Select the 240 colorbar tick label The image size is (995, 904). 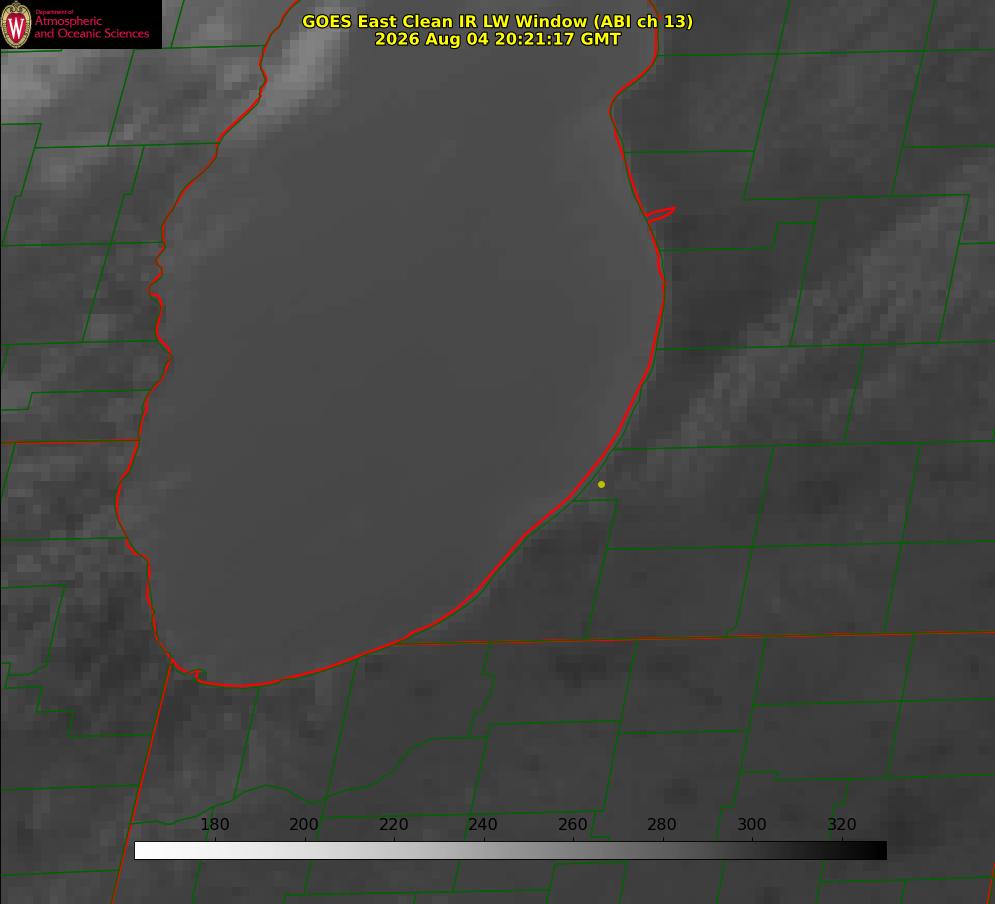pos(483,824)
